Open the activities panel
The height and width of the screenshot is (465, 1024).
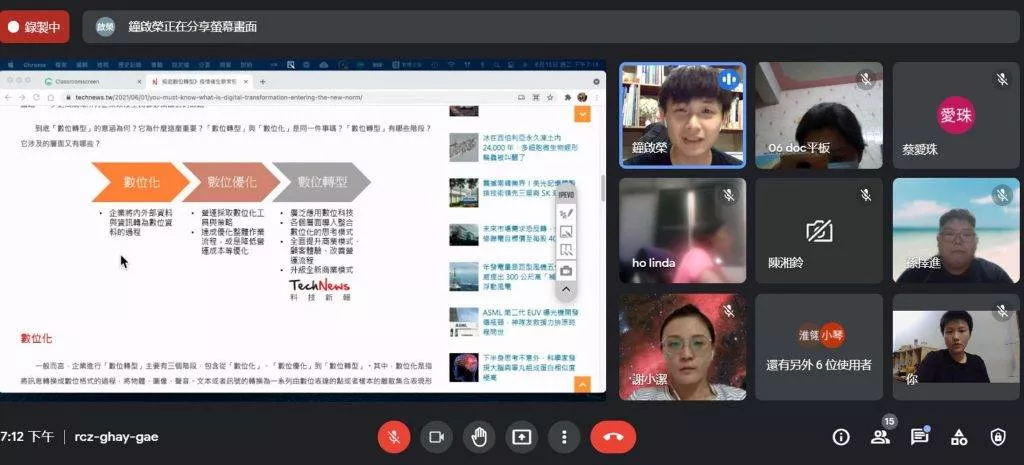click(x=959, y=437)
